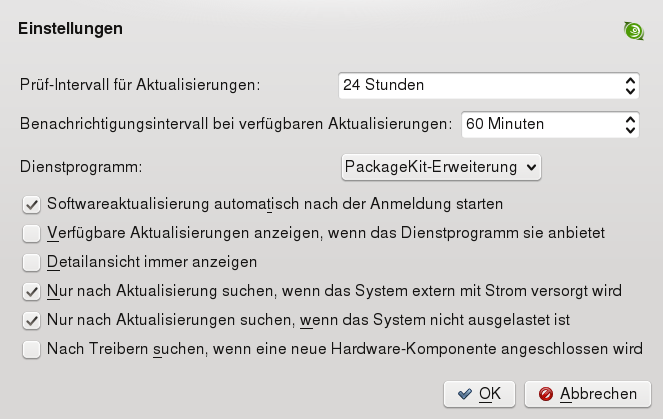Screen dimensions: 663x419
Task: Disable automatic software update start after login
Action: 31,203
